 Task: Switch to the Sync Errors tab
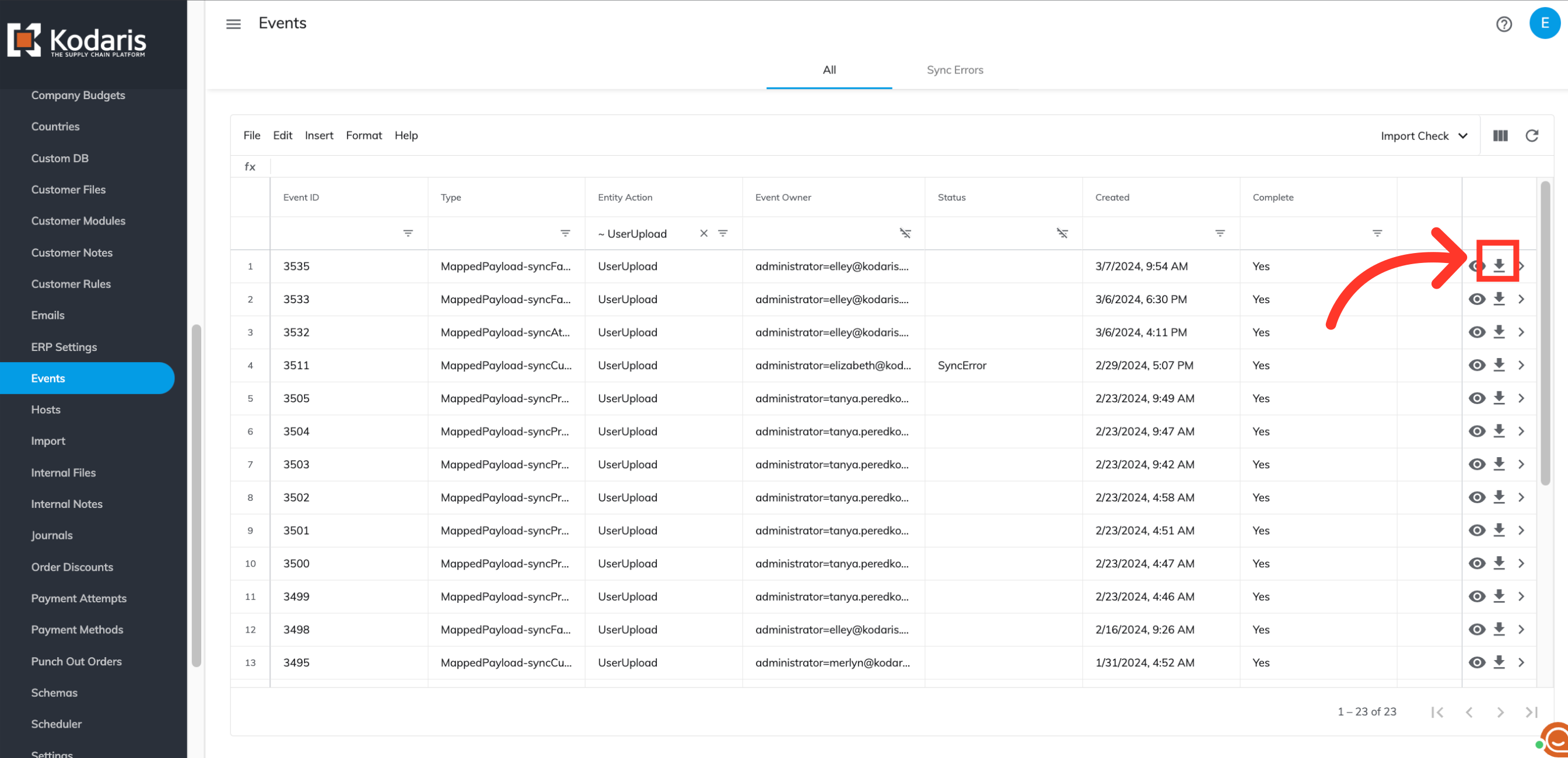954,70
